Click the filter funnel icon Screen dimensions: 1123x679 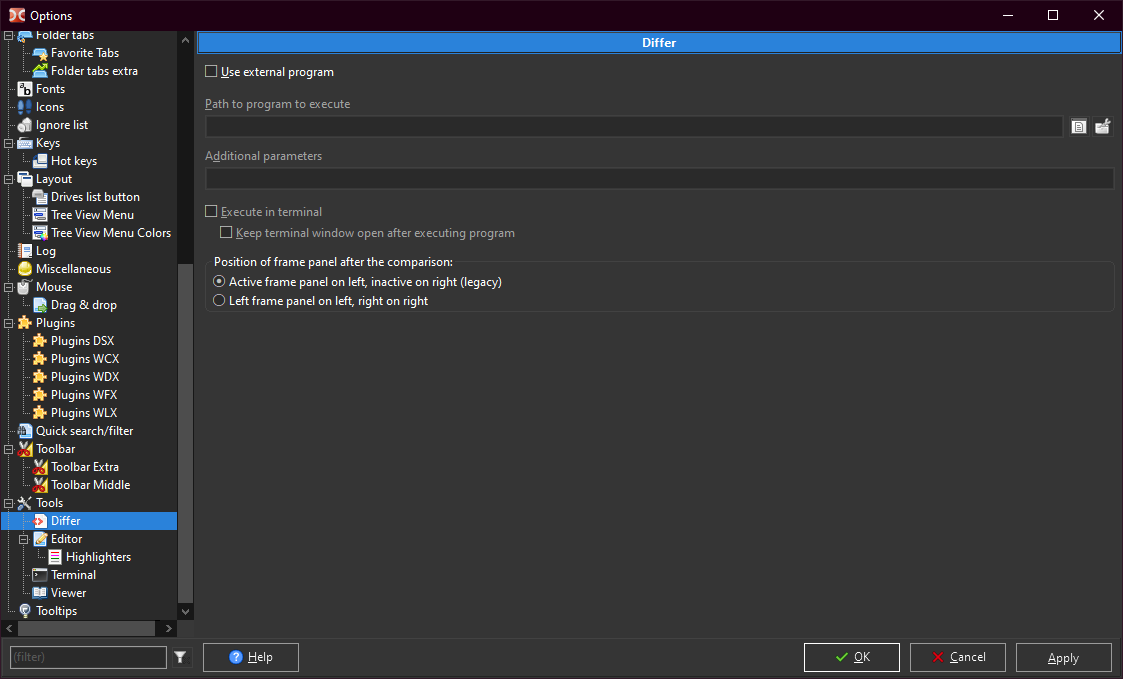tap(180, 657)
